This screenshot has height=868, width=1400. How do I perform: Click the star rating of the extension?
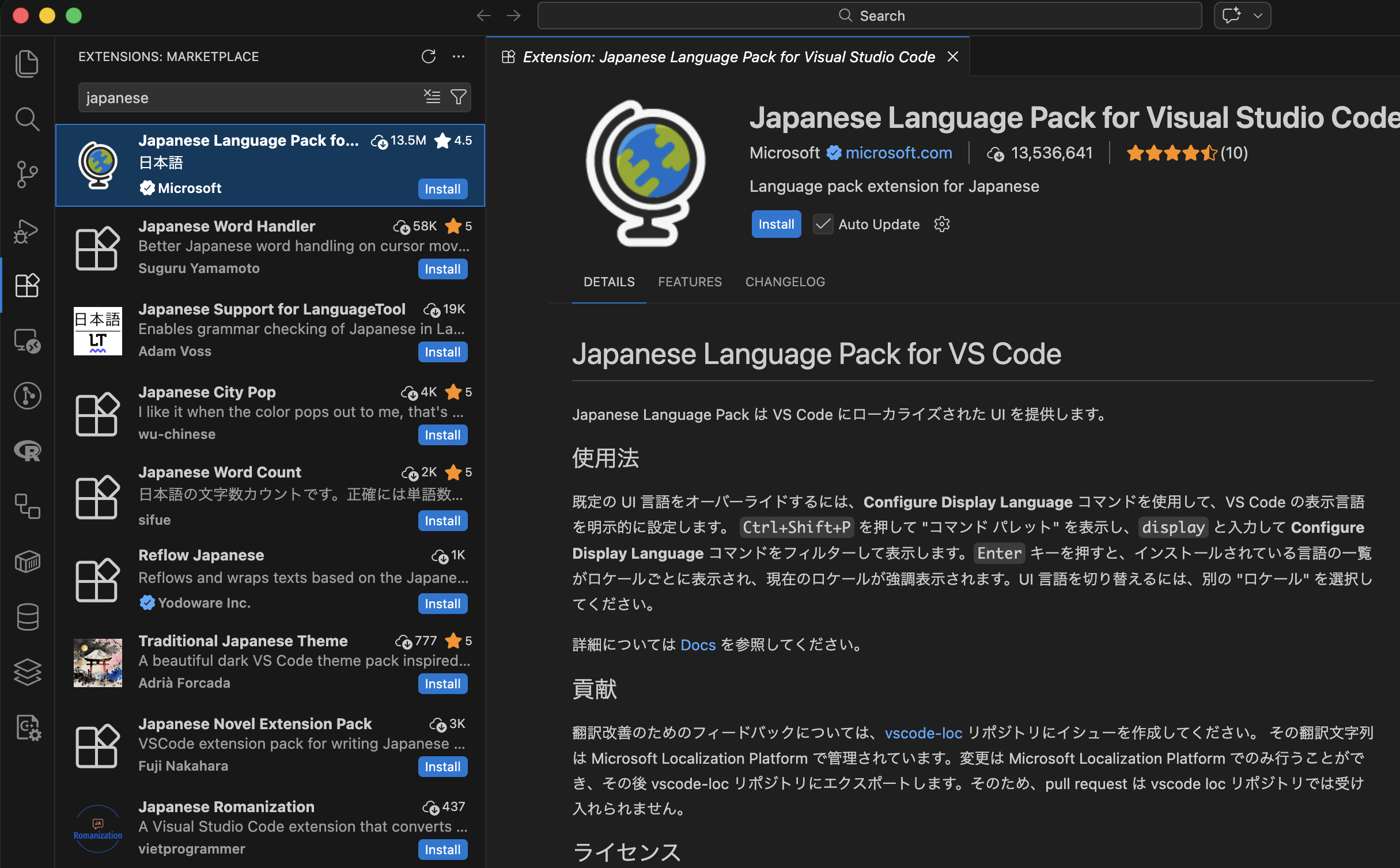tap(1172, 153)
